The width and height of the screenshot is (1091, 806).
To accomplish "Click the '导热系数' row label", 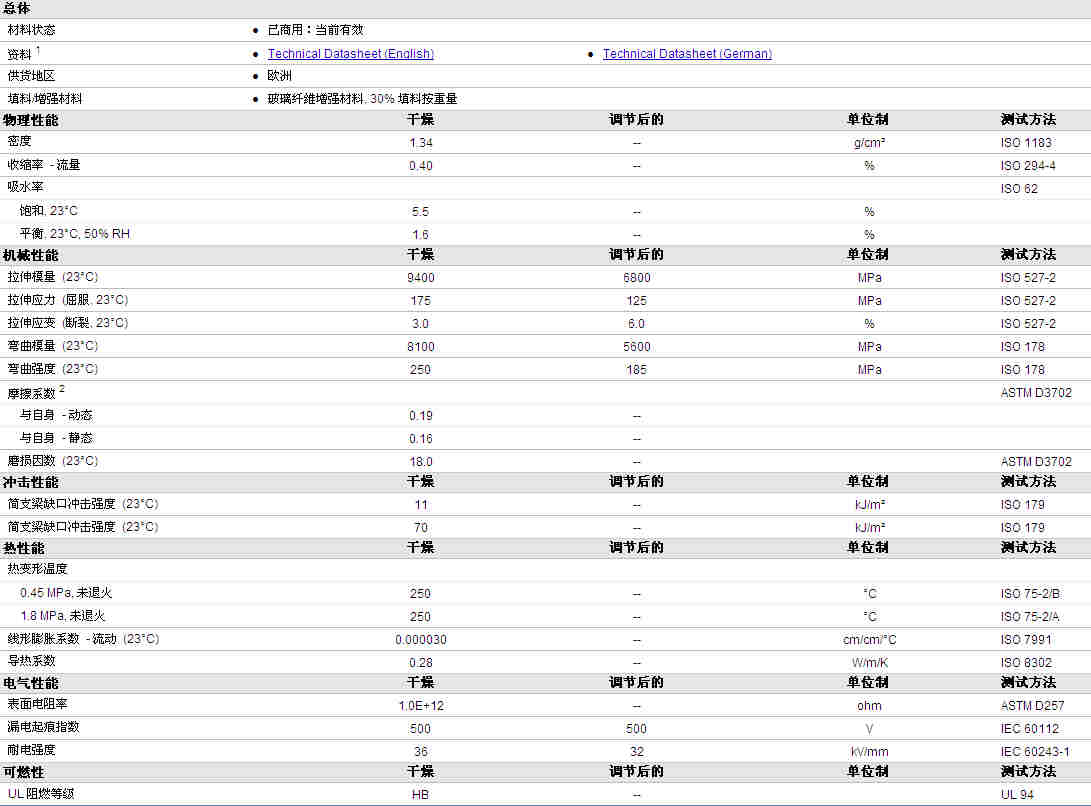I will [x=31, y=661].
